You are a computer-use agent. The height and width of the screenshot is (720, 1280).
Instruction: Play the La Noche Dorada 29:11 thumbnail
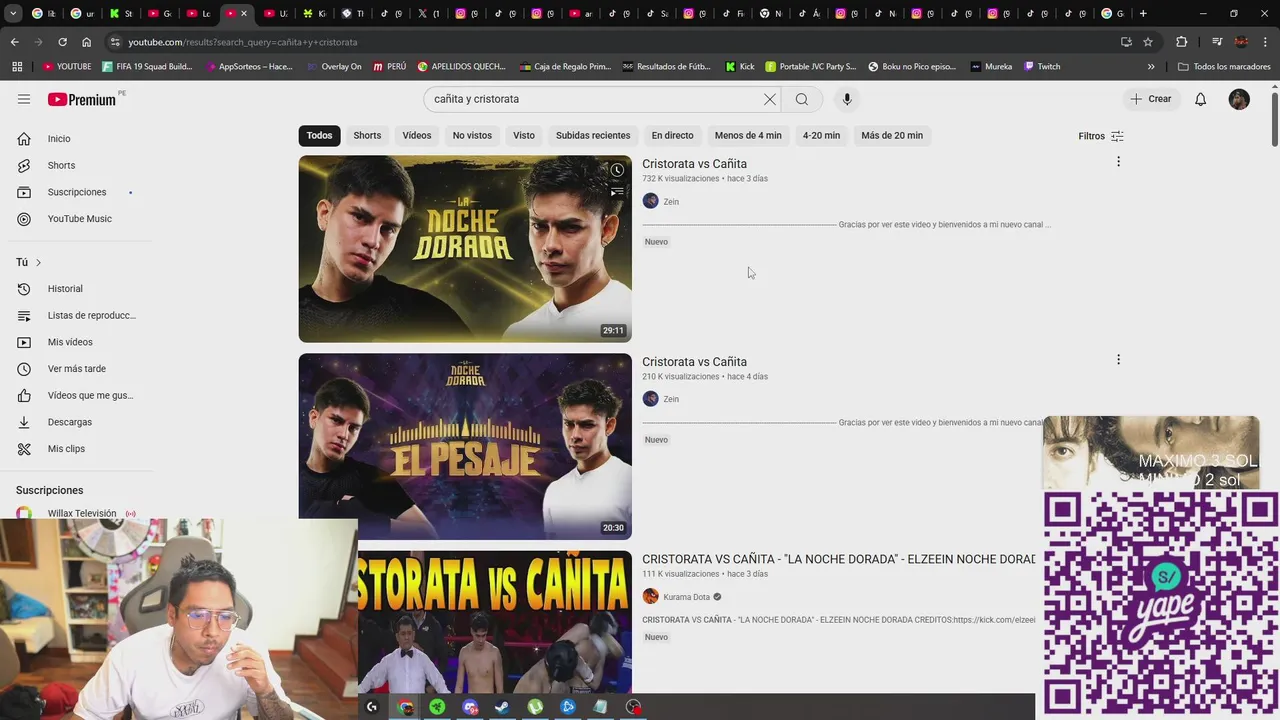465,249
